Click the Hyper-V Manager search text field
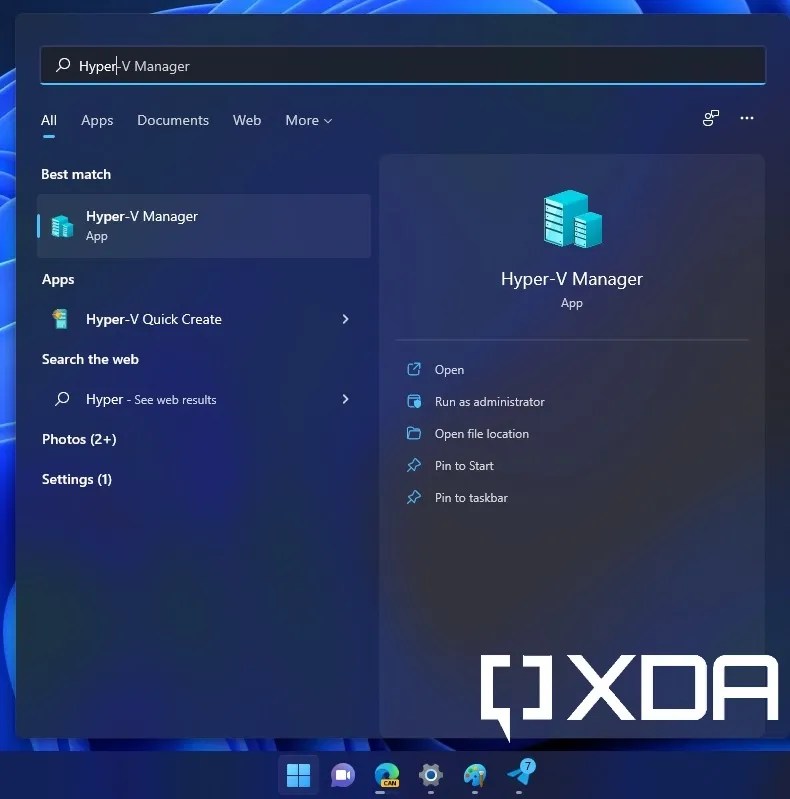 403,65
